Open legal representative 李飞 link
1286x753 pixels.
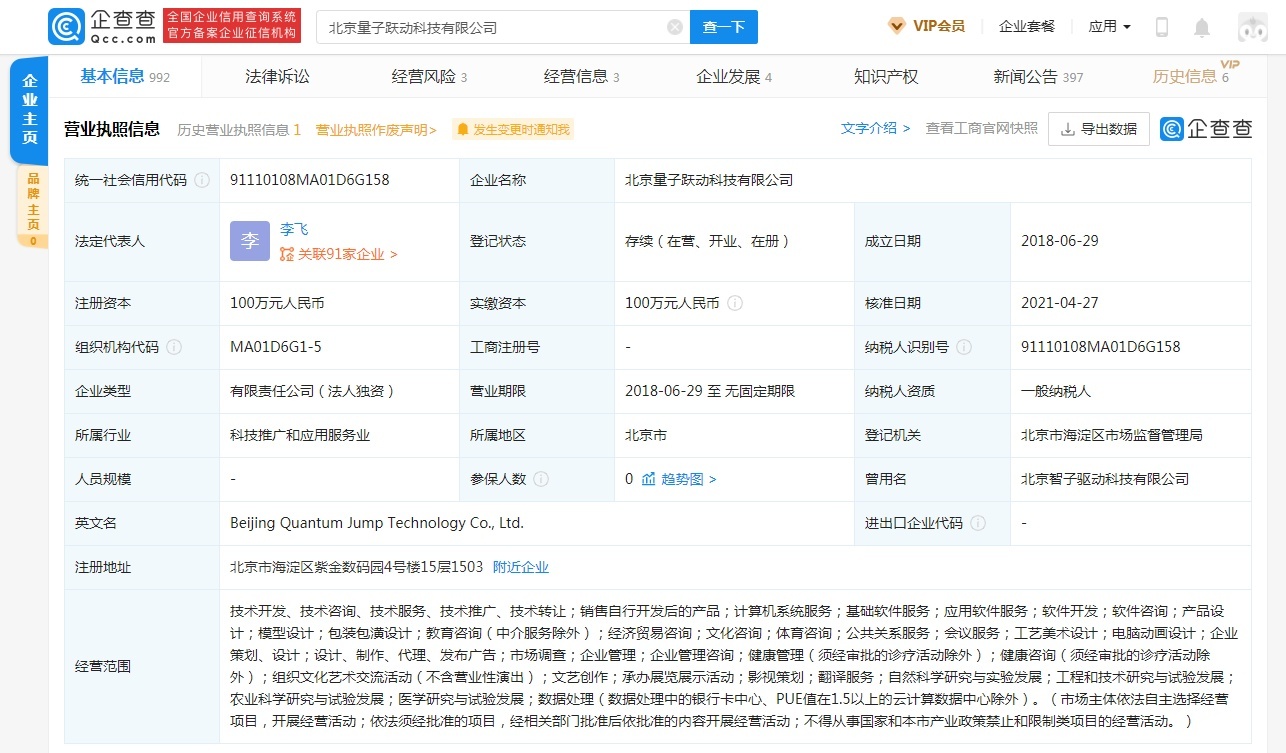(294, 229)
